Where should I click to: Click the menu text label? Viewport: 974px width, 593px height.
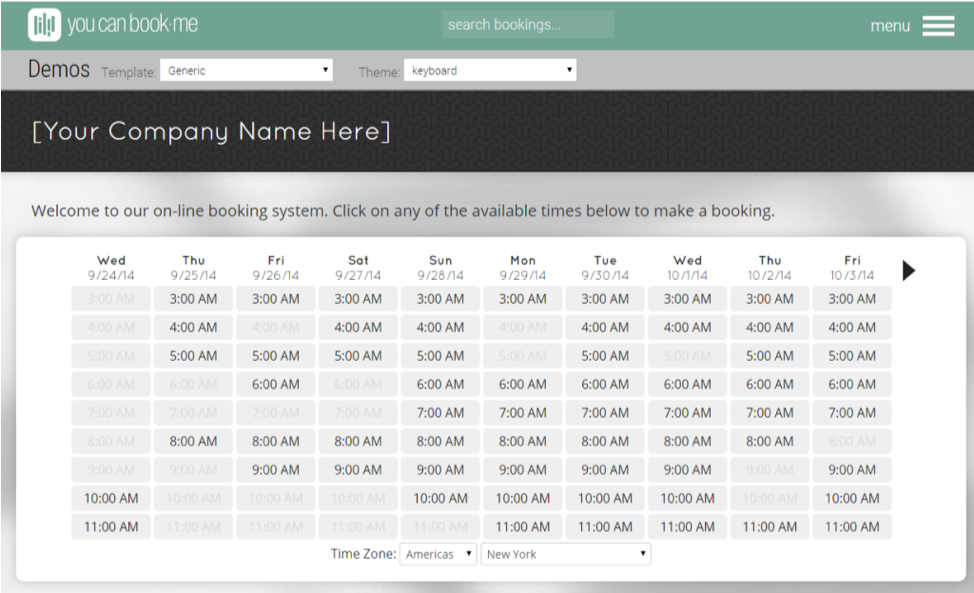tap(890, 26)
